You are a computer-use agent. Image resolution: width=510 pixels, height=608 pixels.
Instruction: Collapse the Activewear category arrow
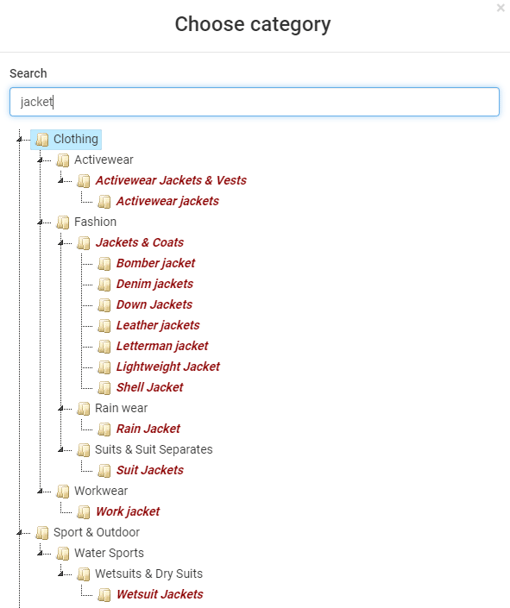[40, 160]
